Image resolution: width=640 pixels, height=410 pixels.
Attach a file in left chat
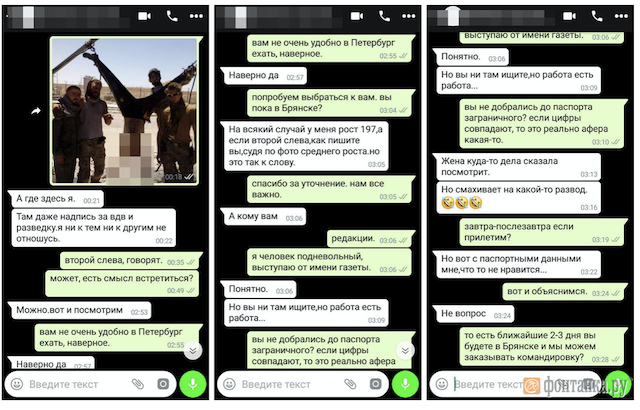[138, 384]
